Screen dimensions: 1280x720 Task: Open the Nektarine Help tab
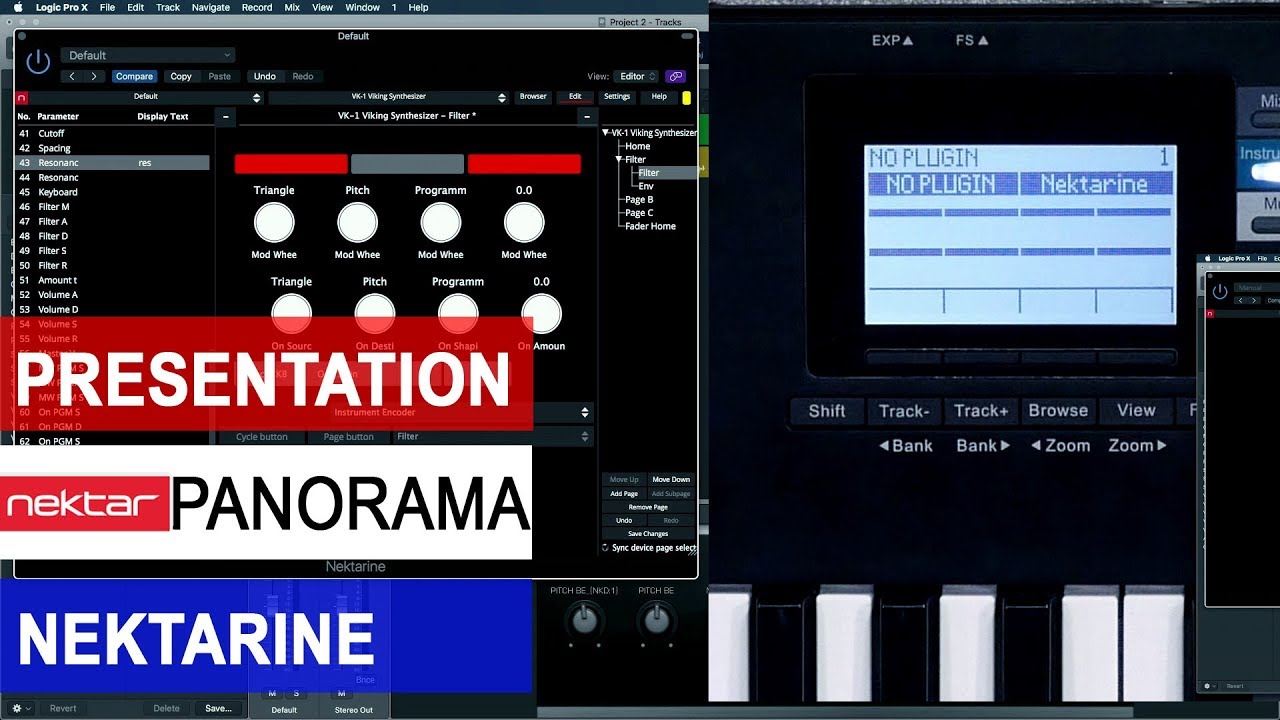coord(659,97)
